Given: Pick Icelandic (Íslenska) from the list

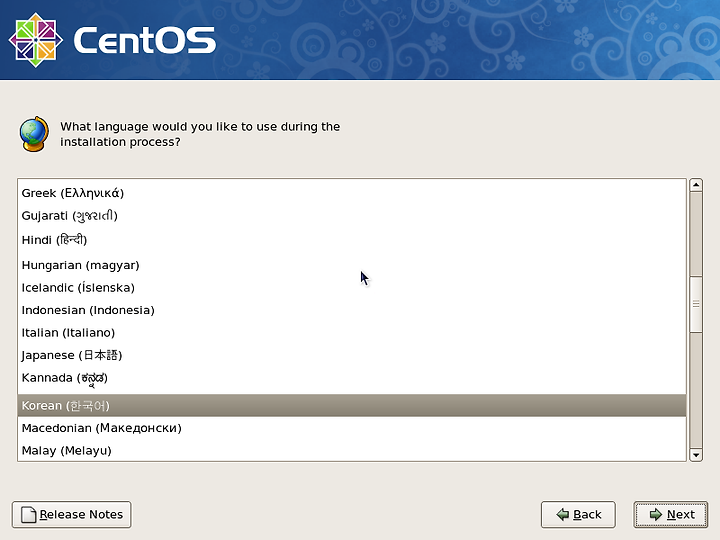Looking at the screenshot, I should pos(352,287).
